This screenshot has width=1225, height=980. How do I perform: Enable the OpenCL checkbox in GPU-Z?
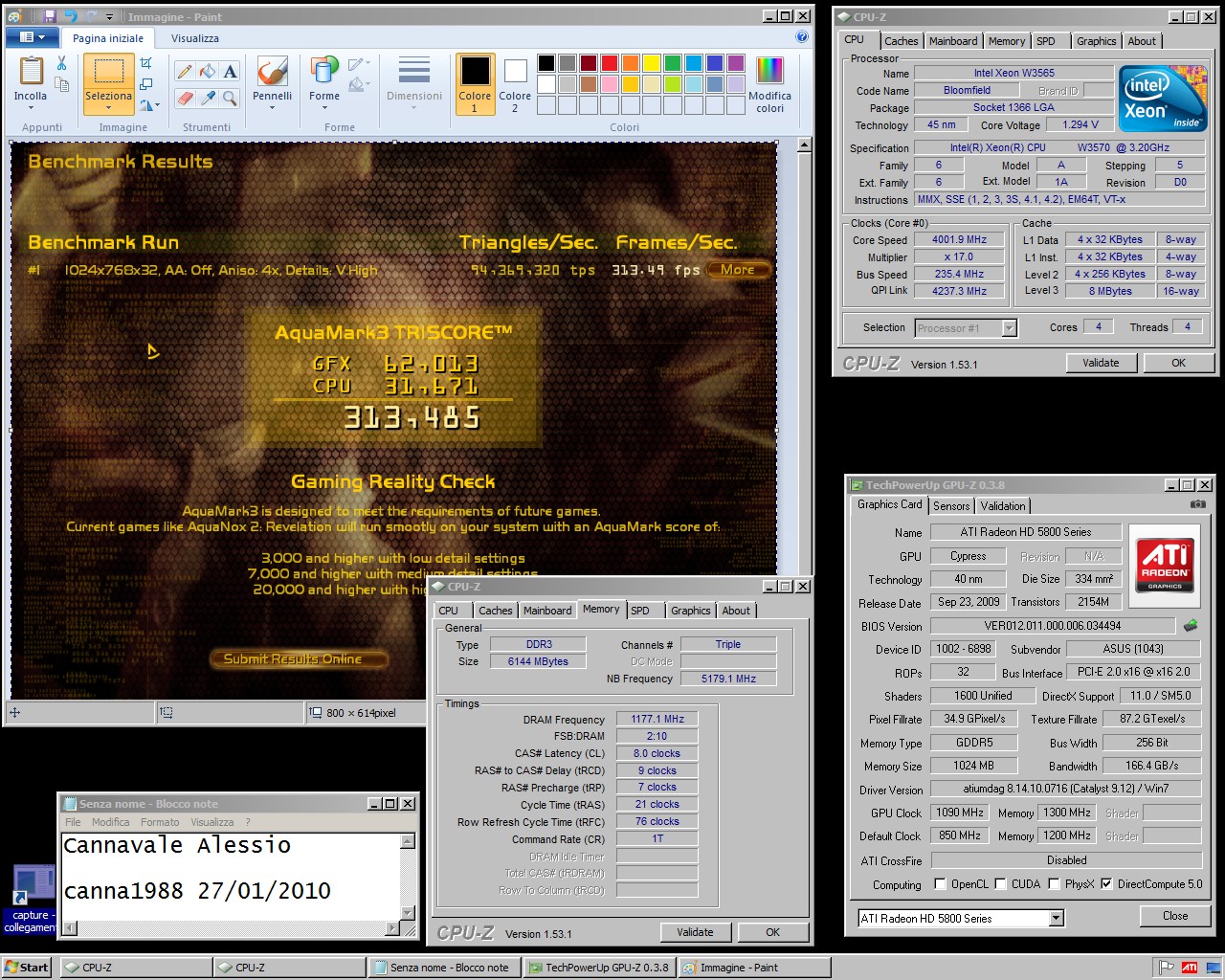(940, 884)
